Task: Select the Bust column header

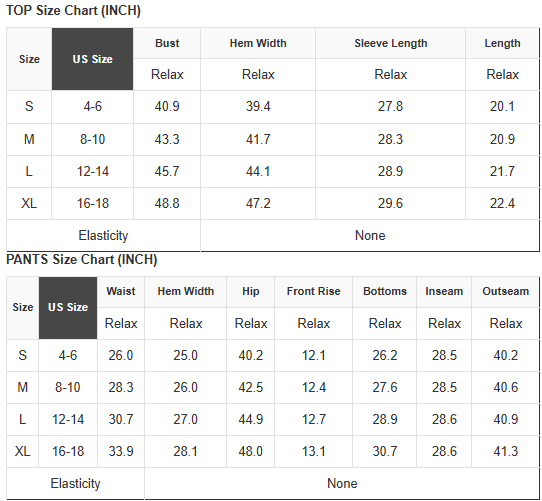Action: pyautogui.click(x=167, y=43)
